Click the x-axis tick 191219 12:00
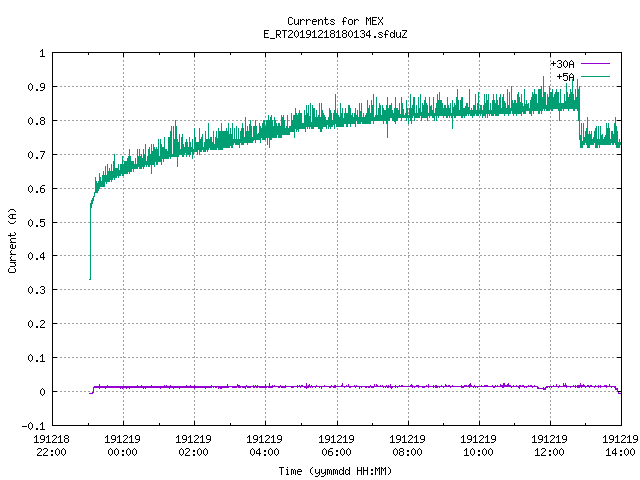This screenshot has height=480, width=640. coord(549,445)
